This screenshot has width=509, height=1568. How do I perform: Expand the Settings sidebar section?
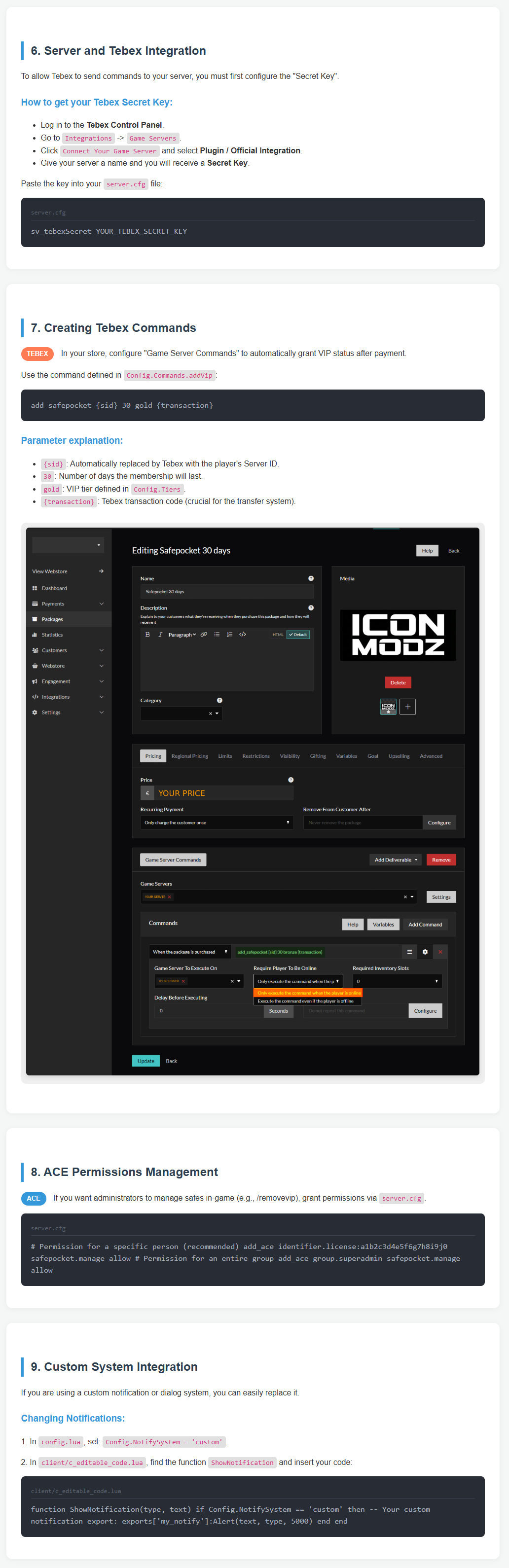point(101,712)
